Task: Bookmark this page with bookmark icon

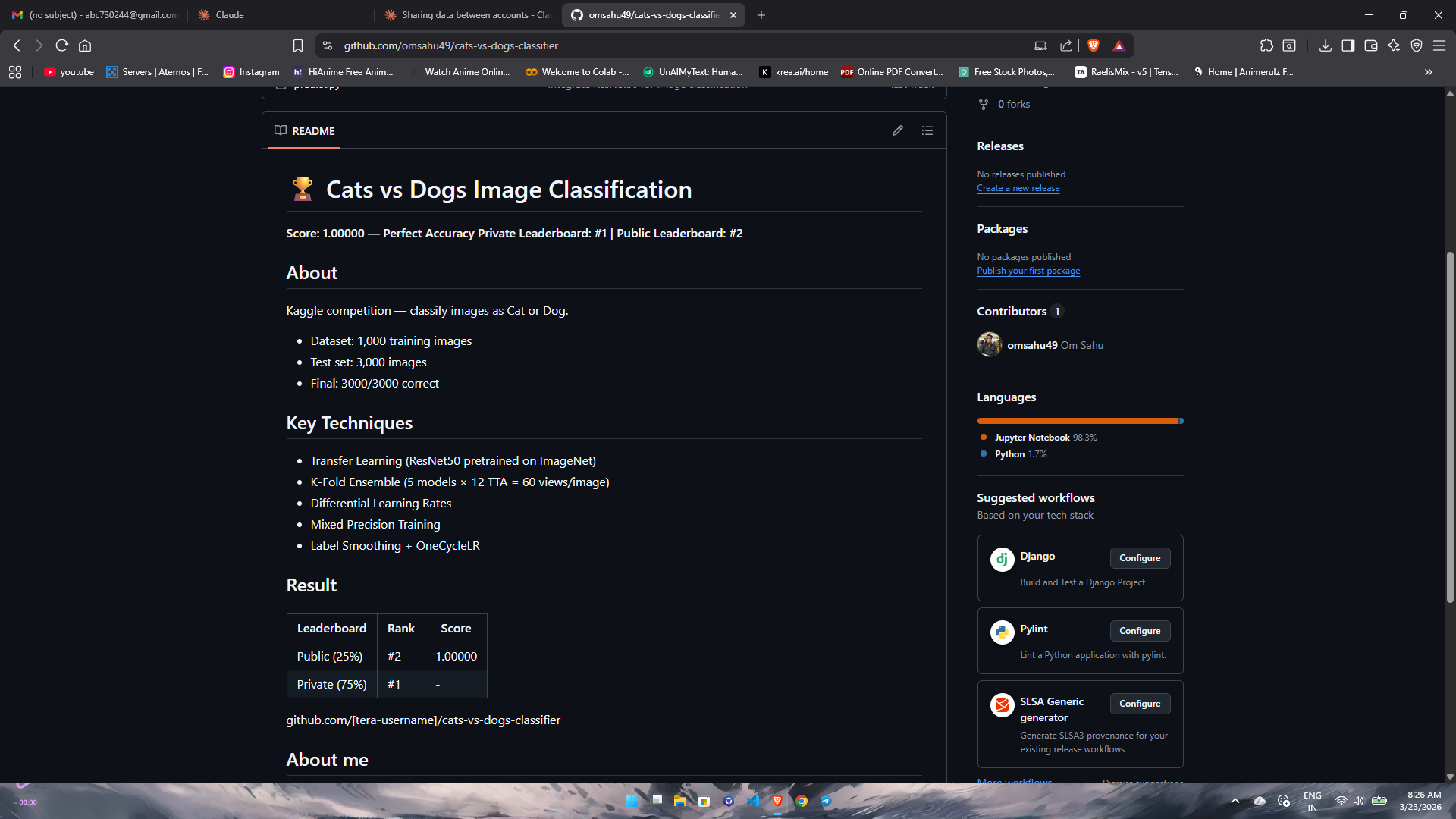Action: (298, 45)
